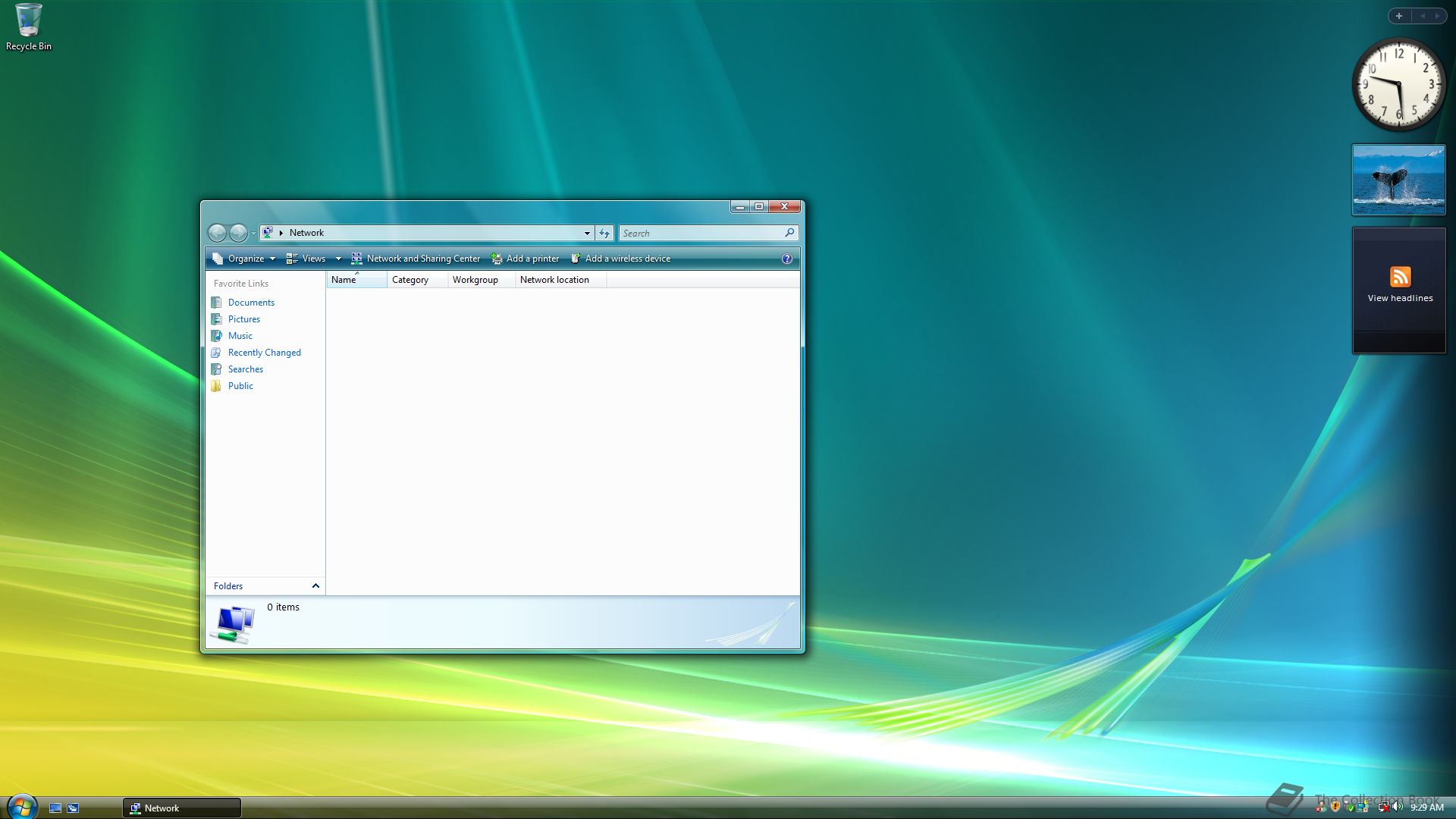The image size is (1456, 819).
Task: Click the RSS feed headlines icon
Action: 1400,276
